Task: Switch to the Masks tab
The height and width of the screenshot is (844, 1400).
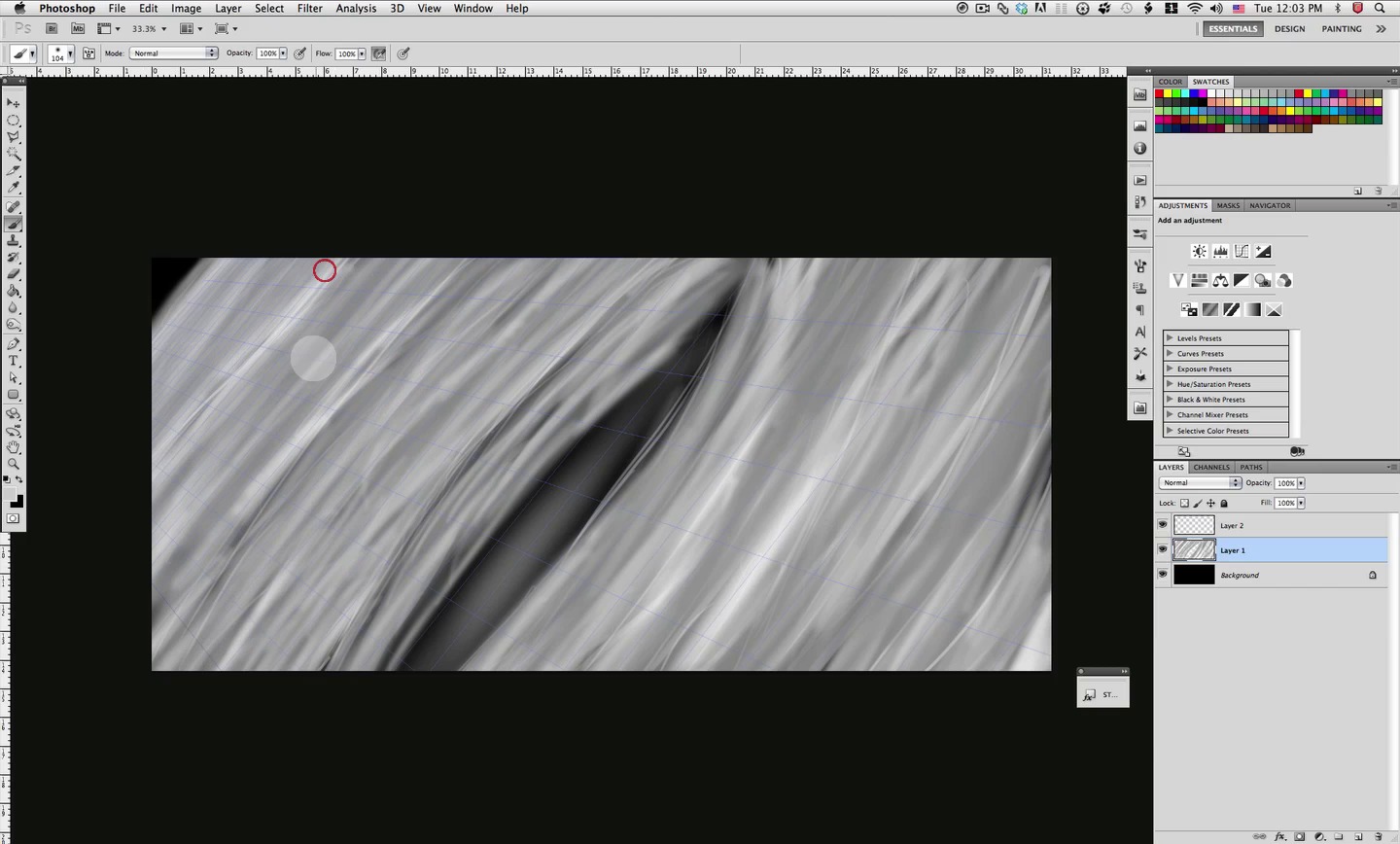Action: 1228,205
